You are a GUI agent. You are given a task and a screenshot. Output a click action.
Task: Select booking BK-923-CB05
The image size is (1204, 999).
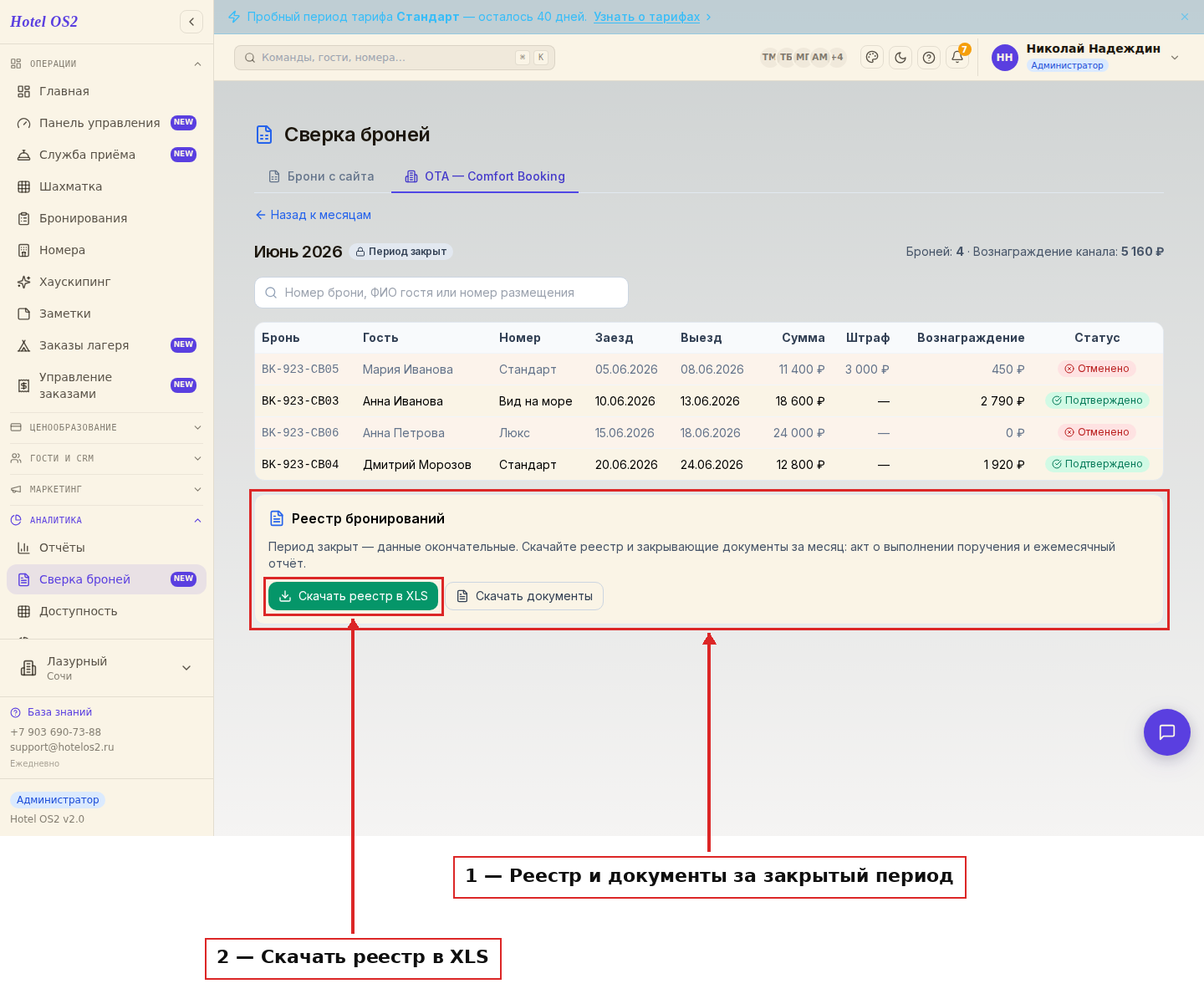pos(300,370)
